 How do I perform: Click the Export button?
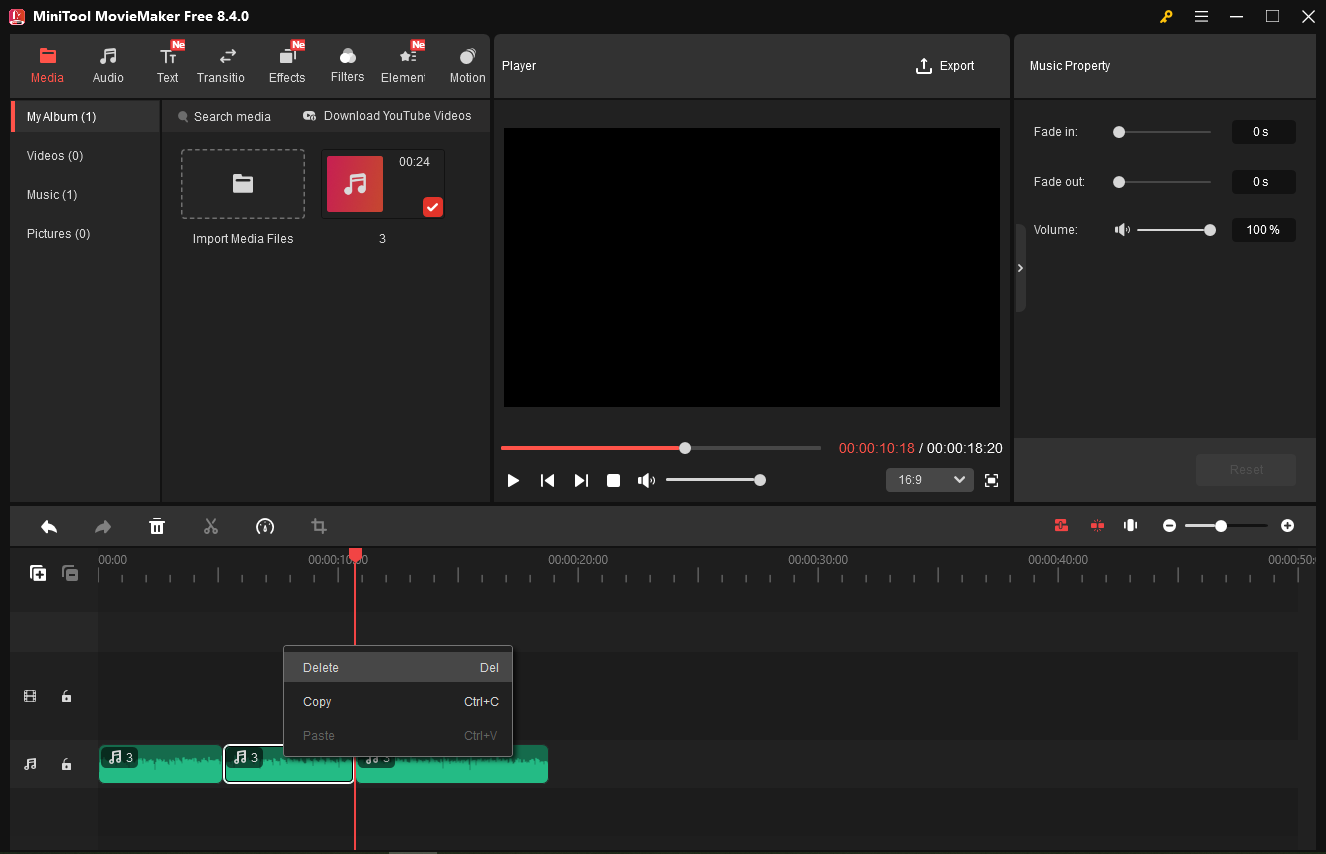click(944, 65)
